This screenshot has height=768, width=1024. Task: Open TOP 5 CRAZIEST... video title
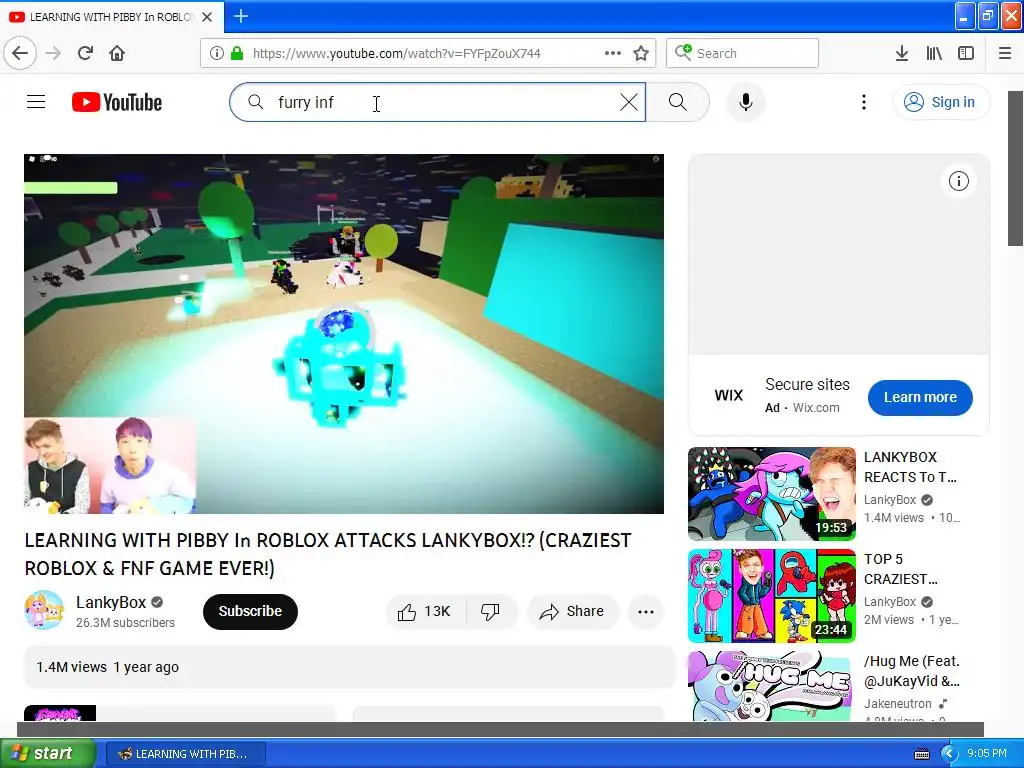[x=901, y=569]
